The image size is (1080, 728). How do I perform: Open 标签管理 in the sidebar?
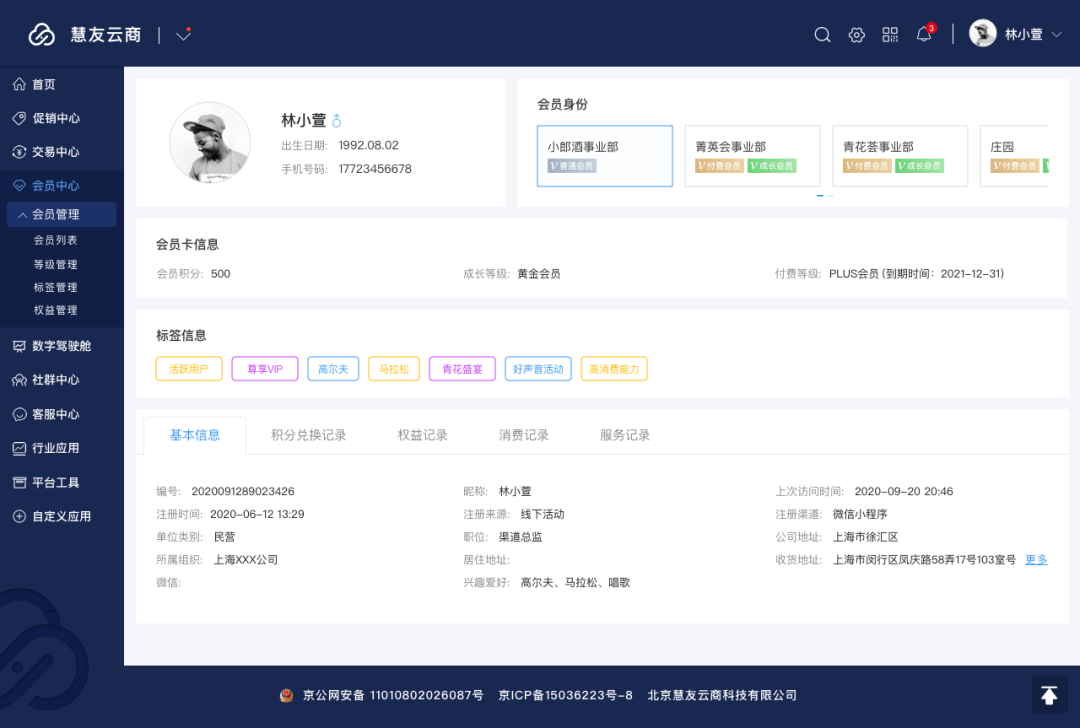[56, 287]
